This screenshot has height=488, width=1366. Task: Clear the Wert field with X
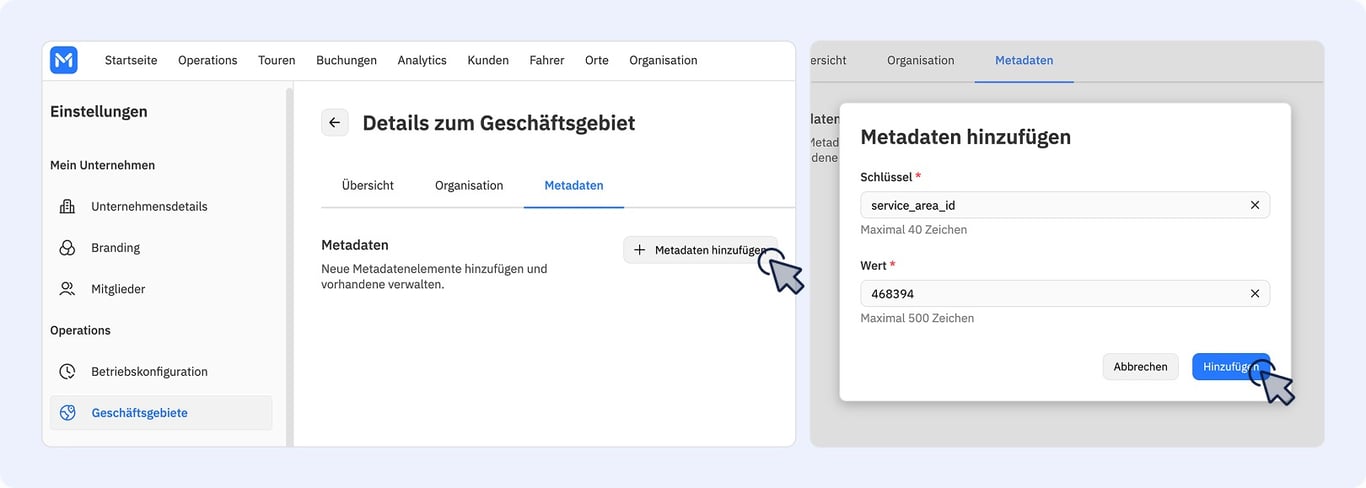(x=1255, y=294)
